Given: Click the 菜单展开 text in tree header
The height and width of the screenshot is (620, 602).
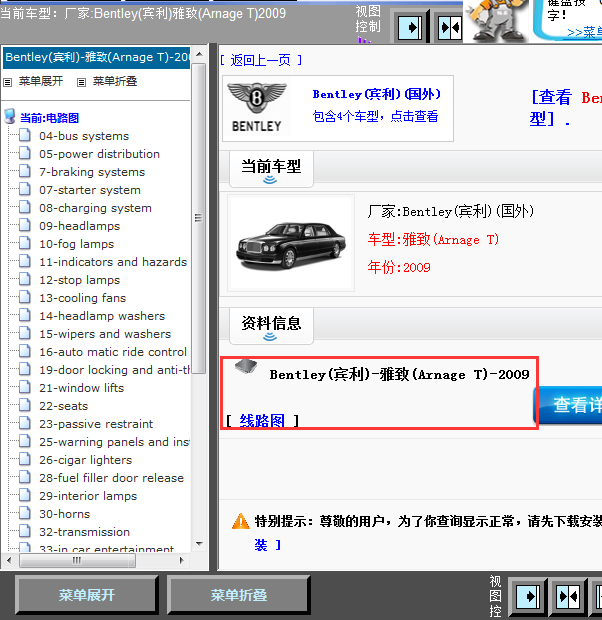Looking at the screenshot, I should pos(41,81).
